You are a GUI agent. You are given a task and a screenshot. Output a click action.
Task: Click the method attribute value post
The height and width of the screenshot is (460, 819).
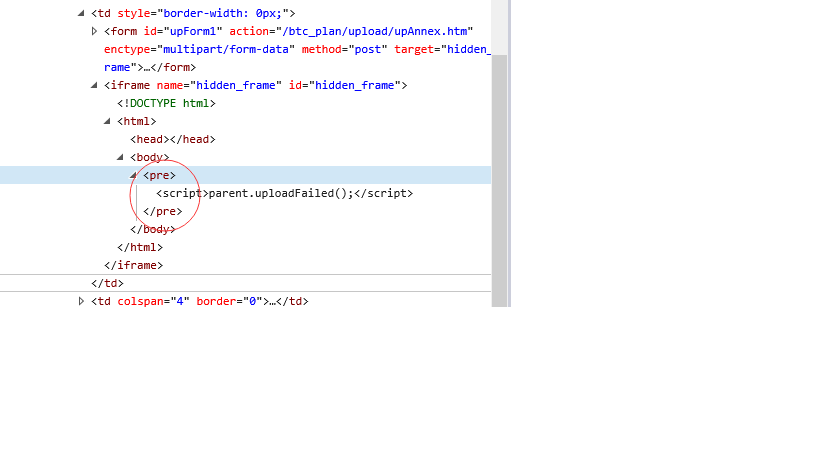tap(368, 49)
